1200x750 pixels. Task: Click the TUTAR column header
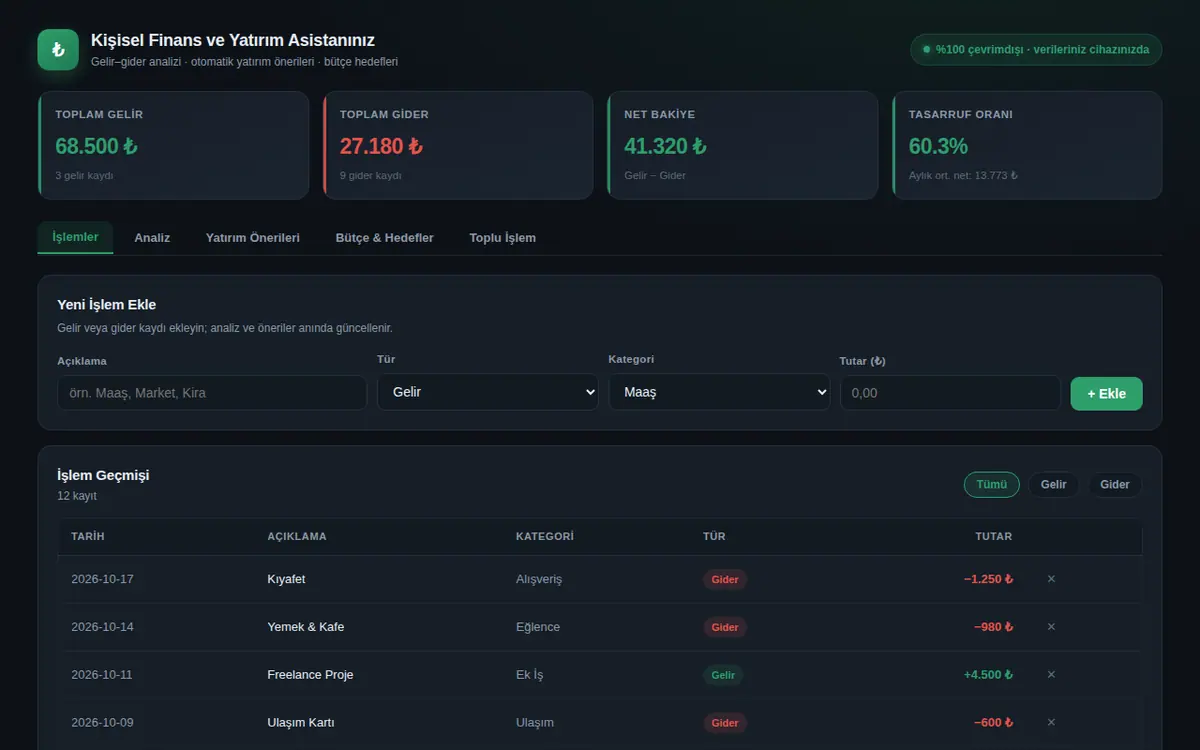(994, 537)
